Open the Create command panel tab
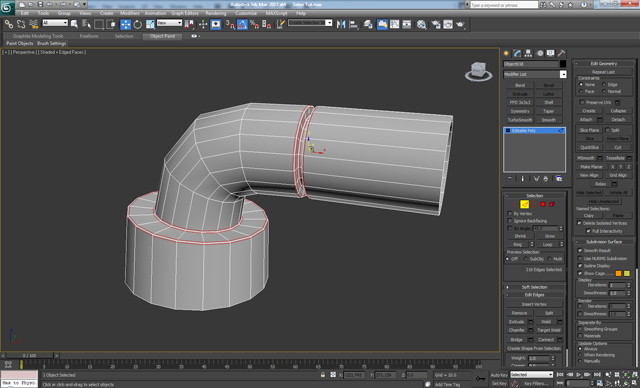 click(507, 53)
